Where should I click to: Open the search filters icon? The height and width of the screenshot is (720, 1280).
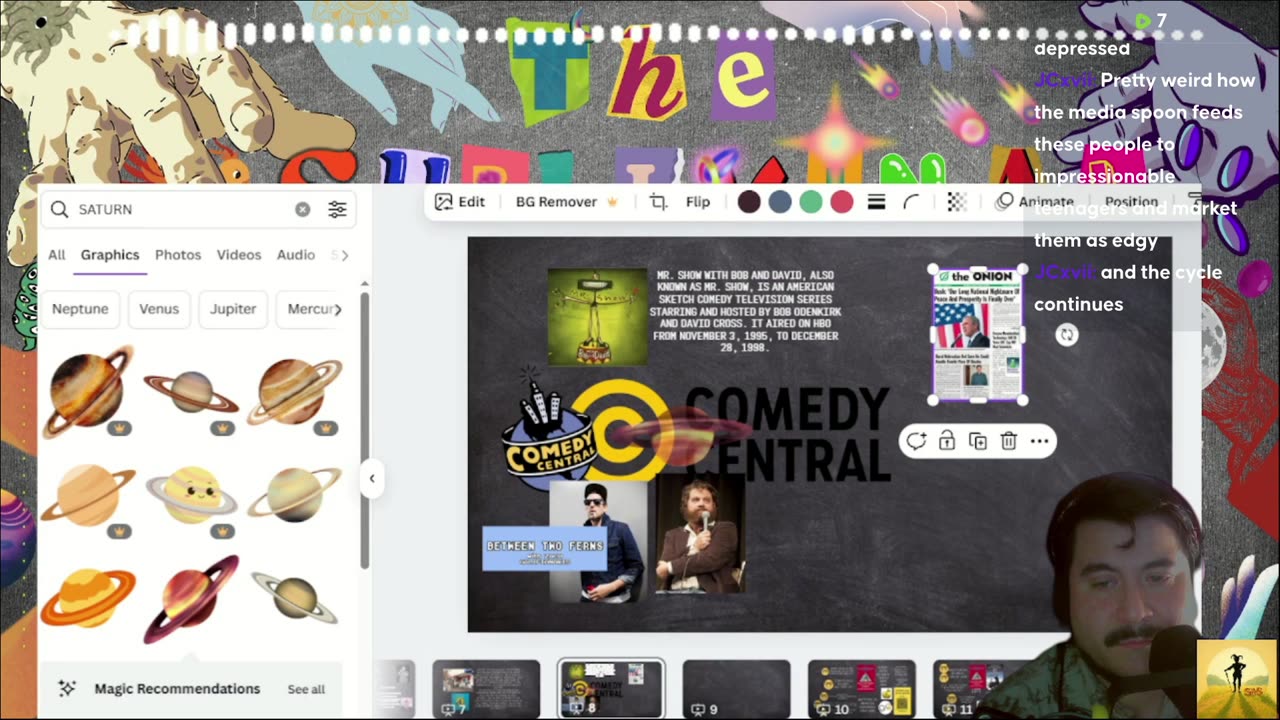click(337, 209)
